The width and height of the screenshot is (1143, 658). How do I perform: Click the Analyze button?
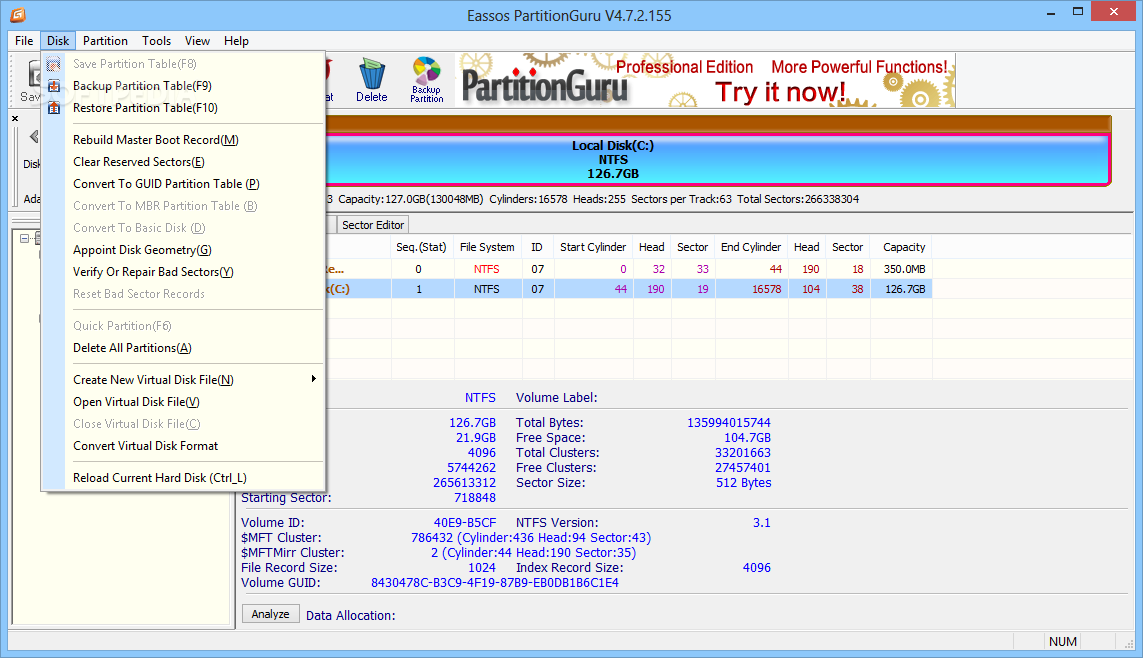coord(270,614)
